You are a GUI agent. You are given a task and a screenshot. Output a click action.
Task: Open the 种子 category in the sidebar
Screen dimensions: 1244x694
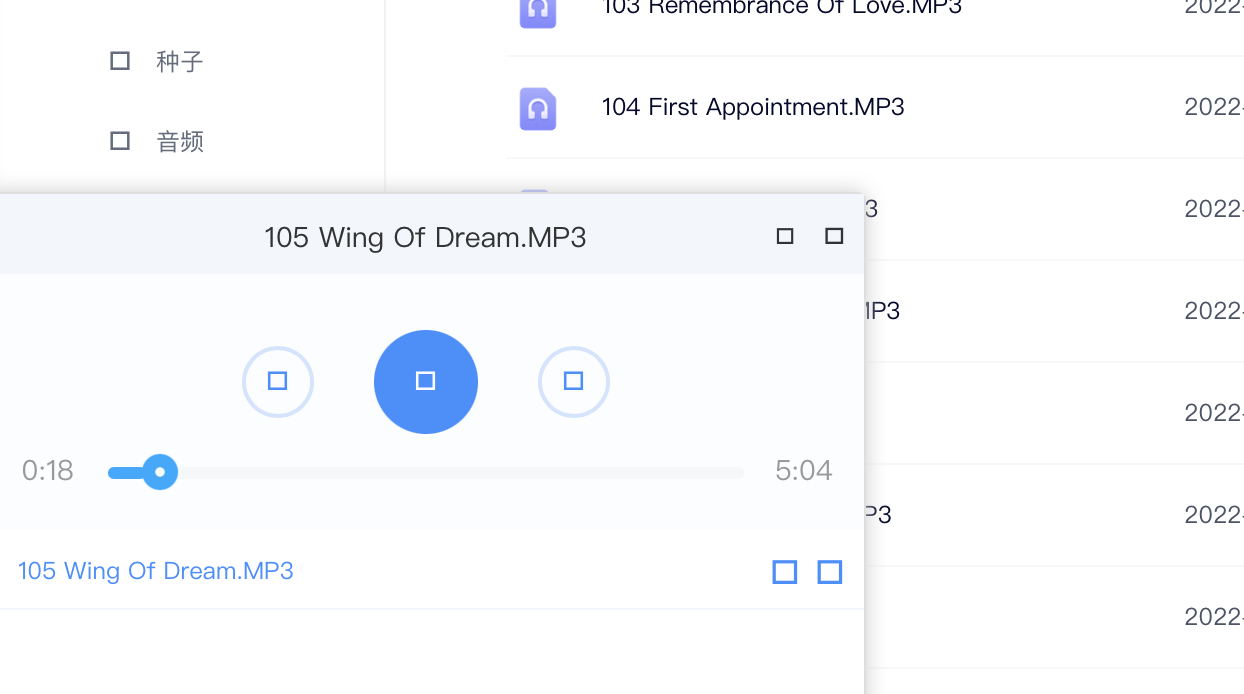coord(180,62)
